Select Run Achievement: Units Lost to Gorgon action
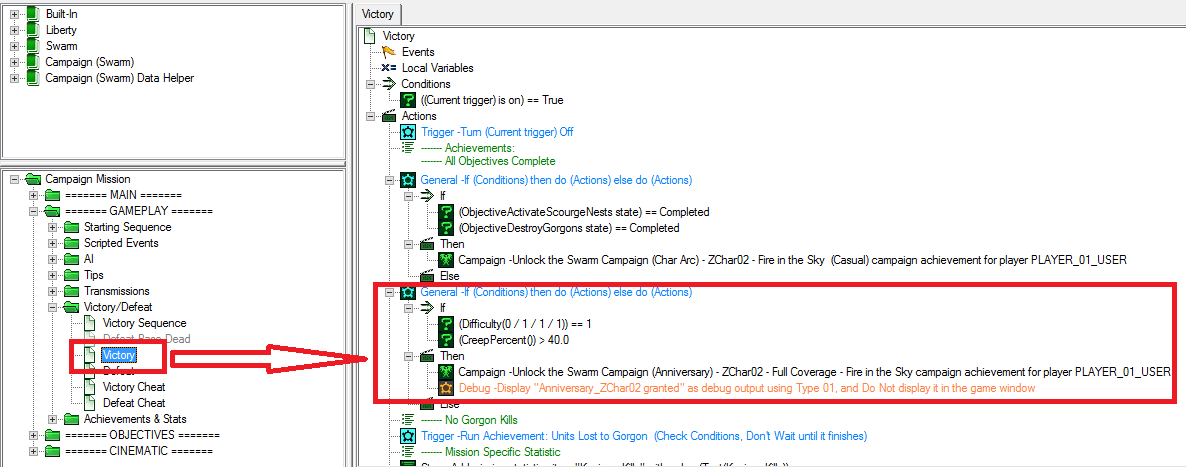The image size is (1186, 467). click(644, 436)
